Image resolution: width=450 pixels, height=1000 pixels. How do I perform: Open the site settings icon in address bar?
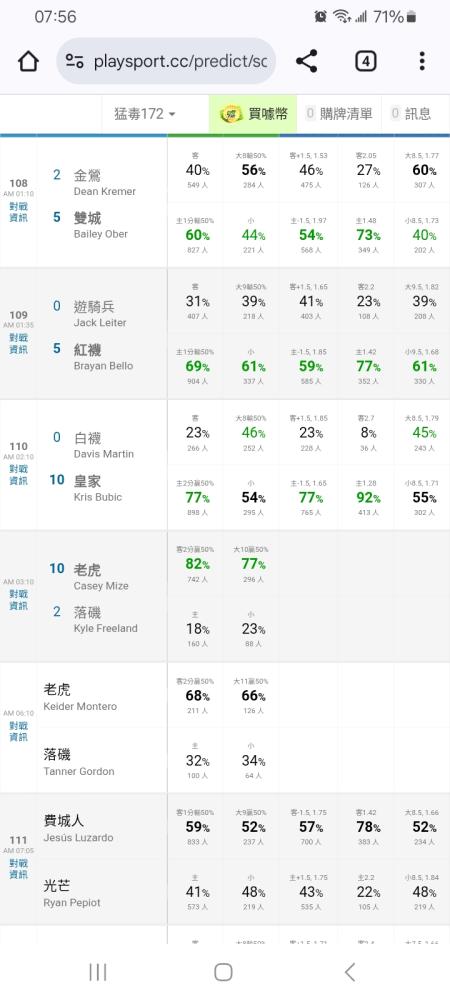pos(75,61)
